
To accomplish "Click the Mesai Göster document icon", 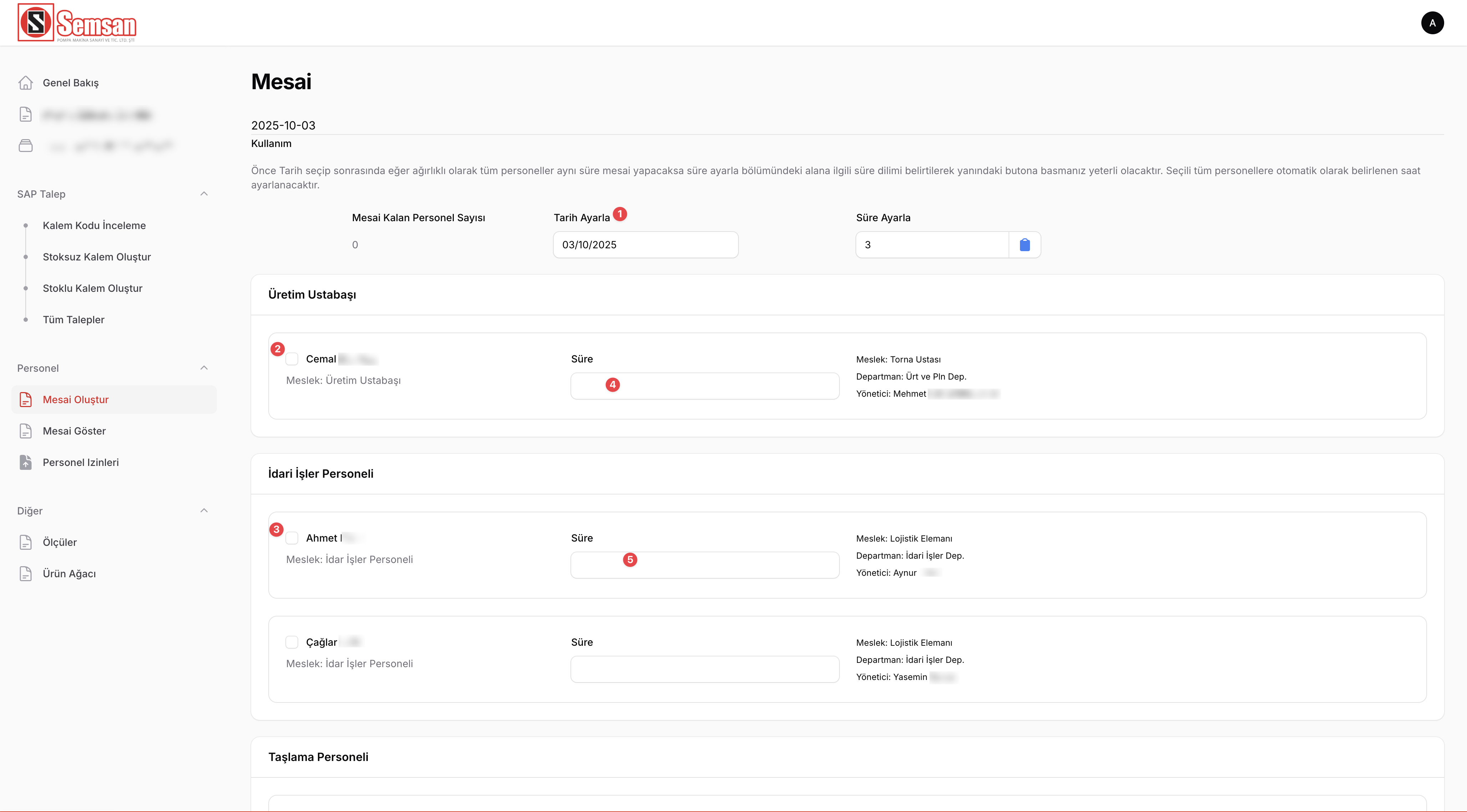I will coord(26,431).
